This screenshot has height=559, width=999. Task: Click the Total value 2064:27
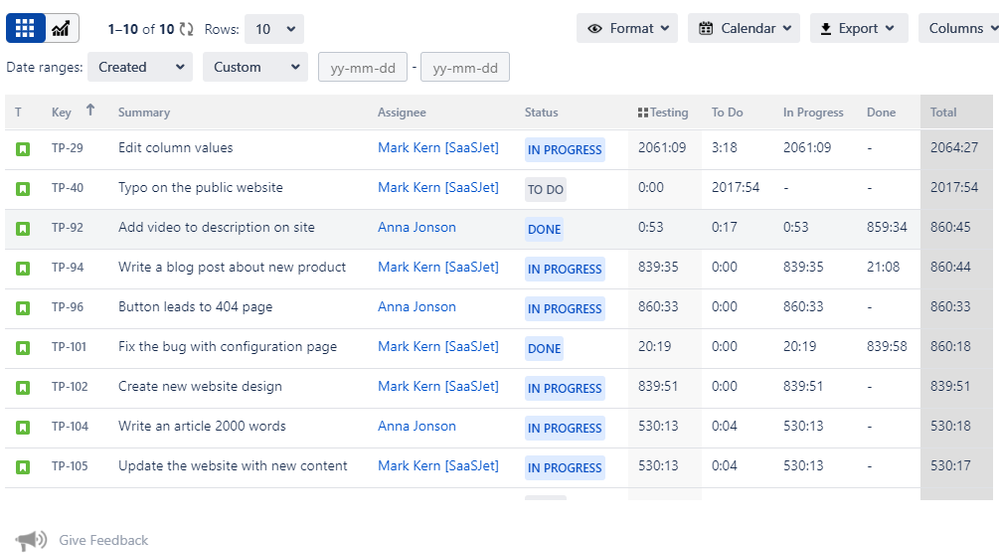click(954, 148)
